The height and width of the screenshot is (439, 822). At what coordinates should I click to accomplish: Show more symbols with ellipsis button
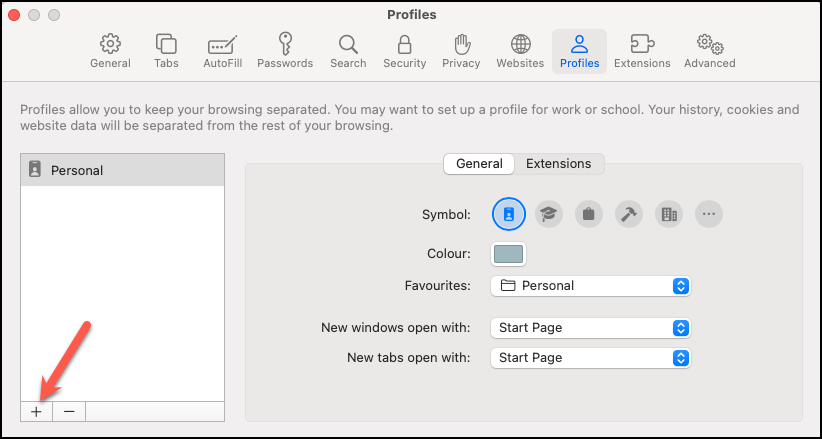tap(709, 213)
